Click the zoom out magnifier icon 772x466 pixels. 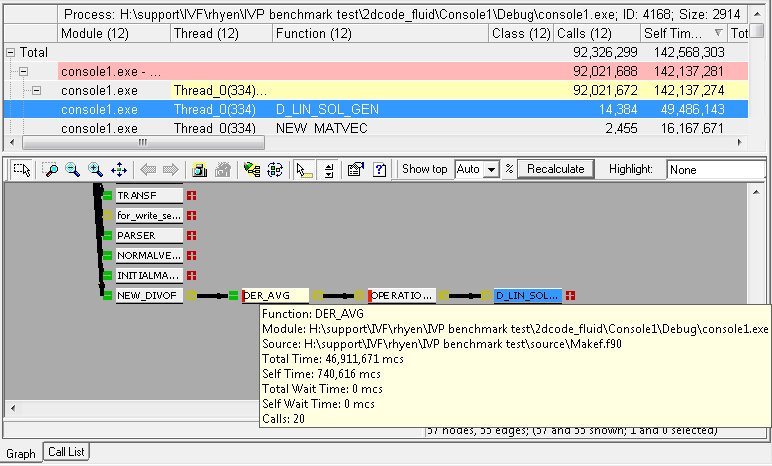coord(73,169)
